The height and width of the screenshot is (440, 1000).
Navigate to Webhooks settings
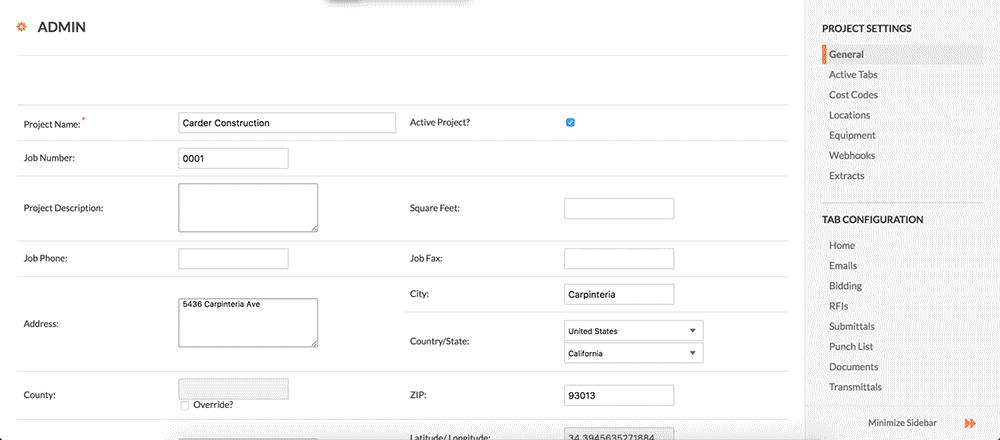tap(852, 156)
